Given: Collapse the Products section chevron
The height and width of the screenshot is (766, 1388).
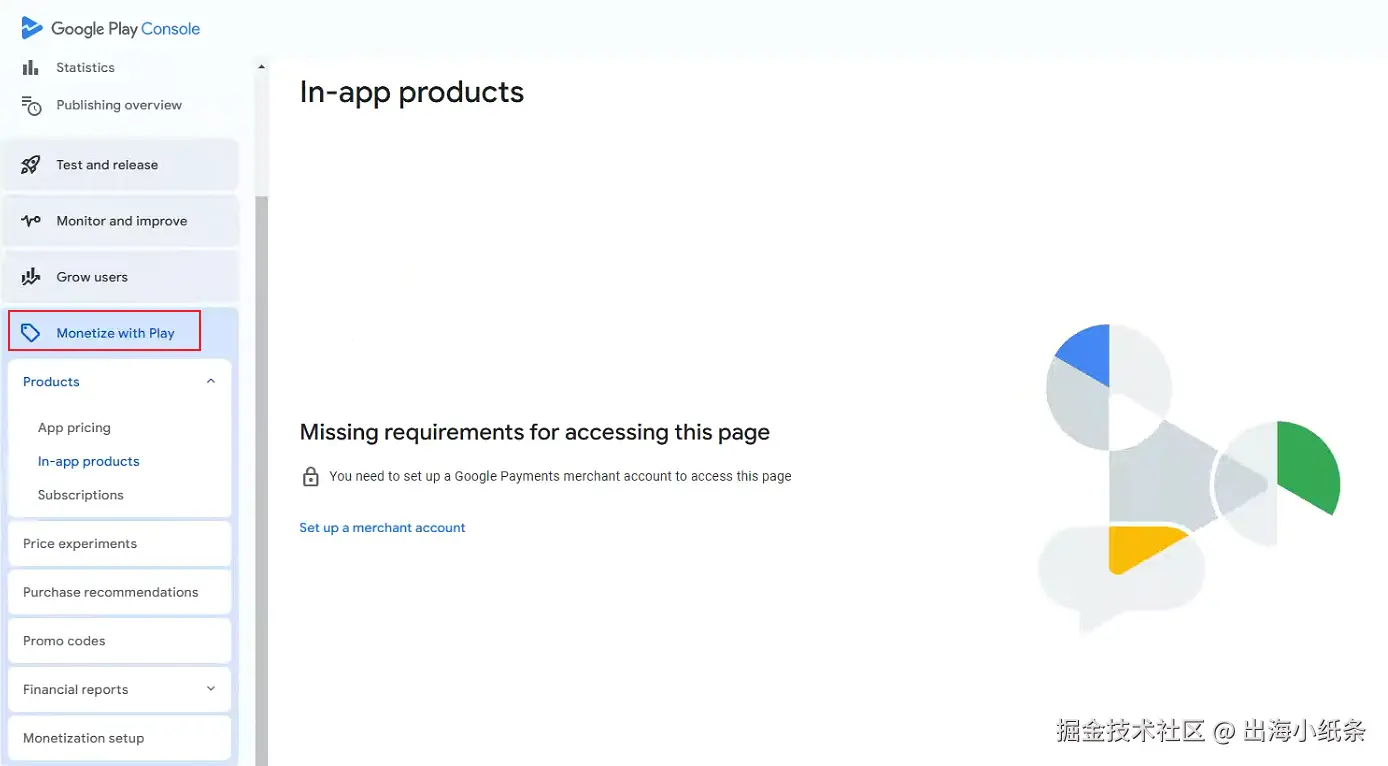Looking at the screenshot, I should [x=211, y=381].
